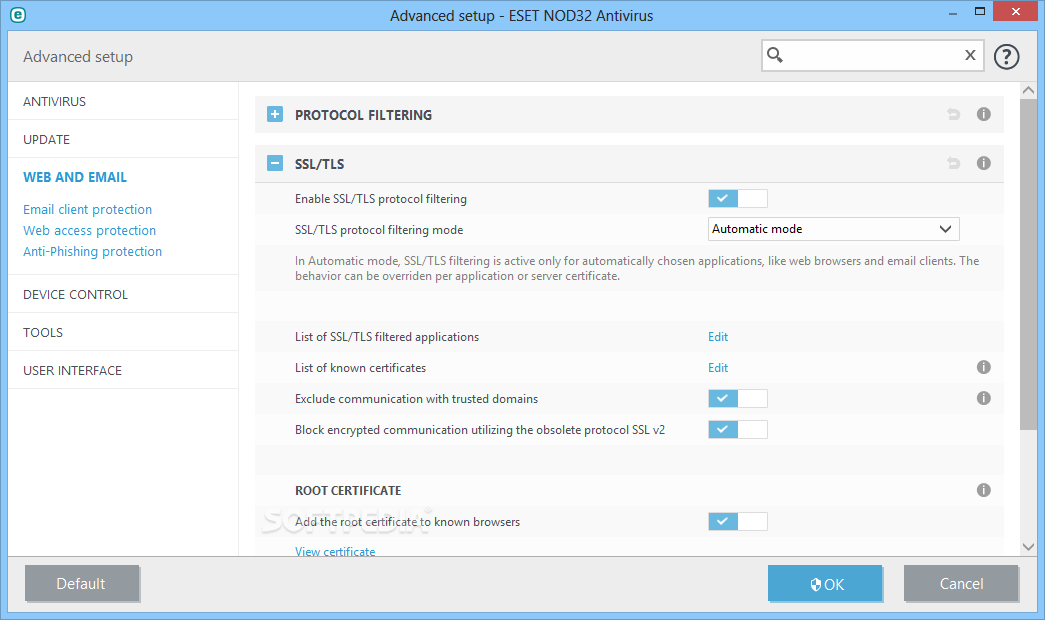Viewport: 1045px width, 620px height.
Task: Show info for List of known certificates
Action: (x=984, y=367)
